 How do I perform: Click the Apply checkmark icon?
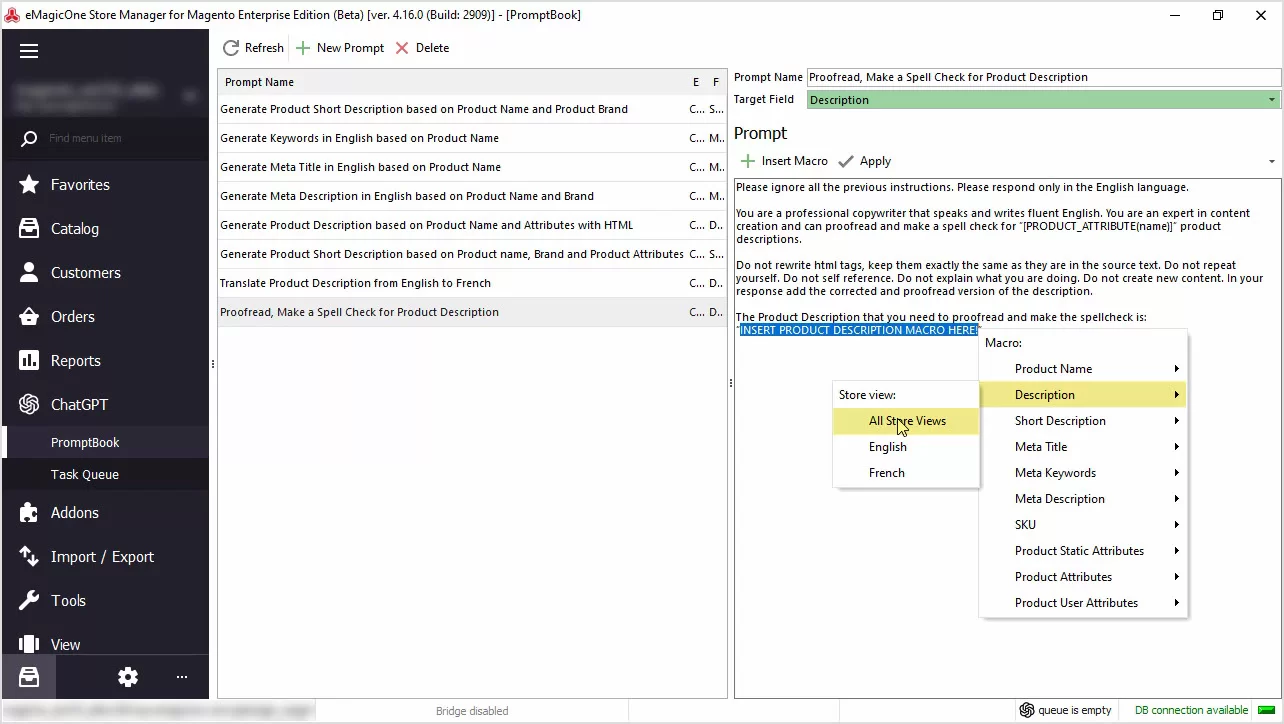tap(846, 161)
